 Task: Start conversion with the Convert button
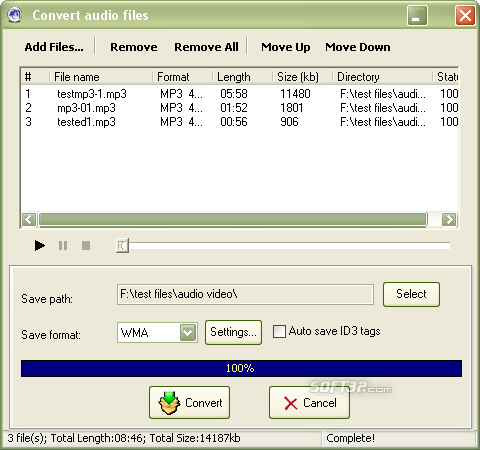point(189,402)
